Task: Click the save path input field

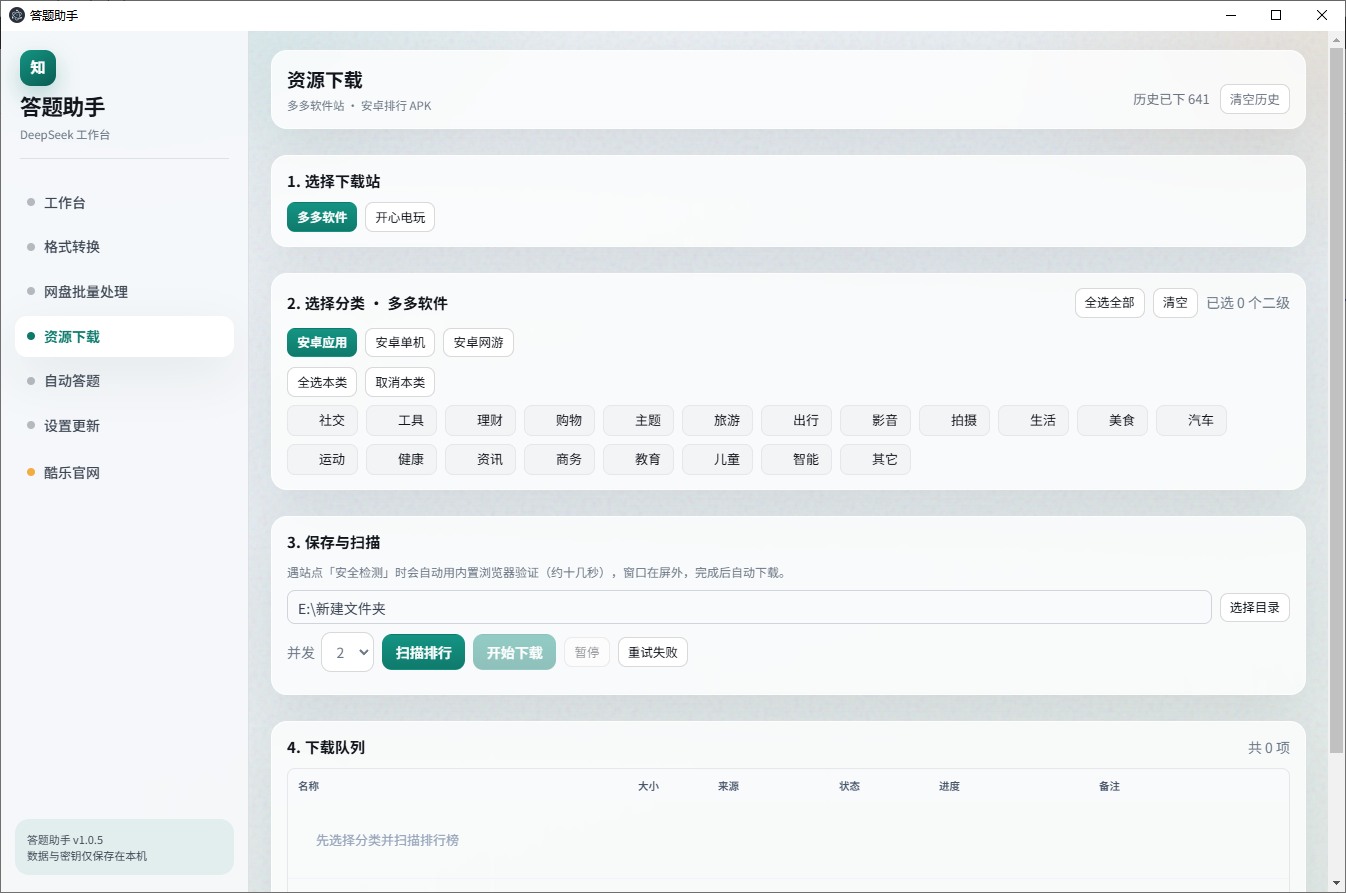Action: [749, 607]
